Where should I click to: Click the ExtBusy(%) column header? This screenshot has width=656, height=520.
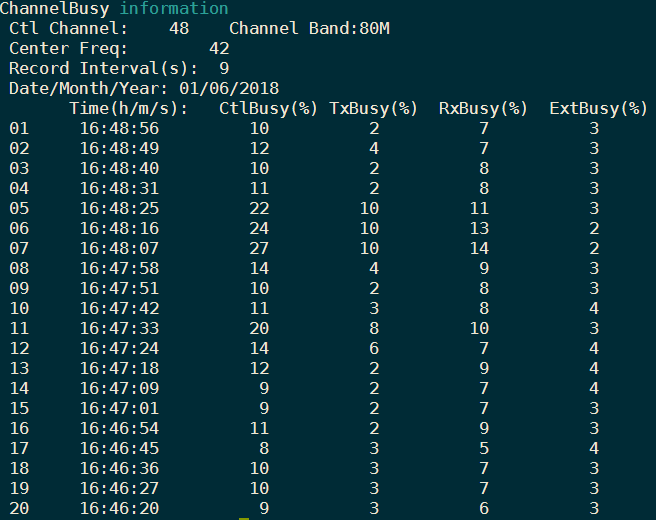click(x=598, y=108)
